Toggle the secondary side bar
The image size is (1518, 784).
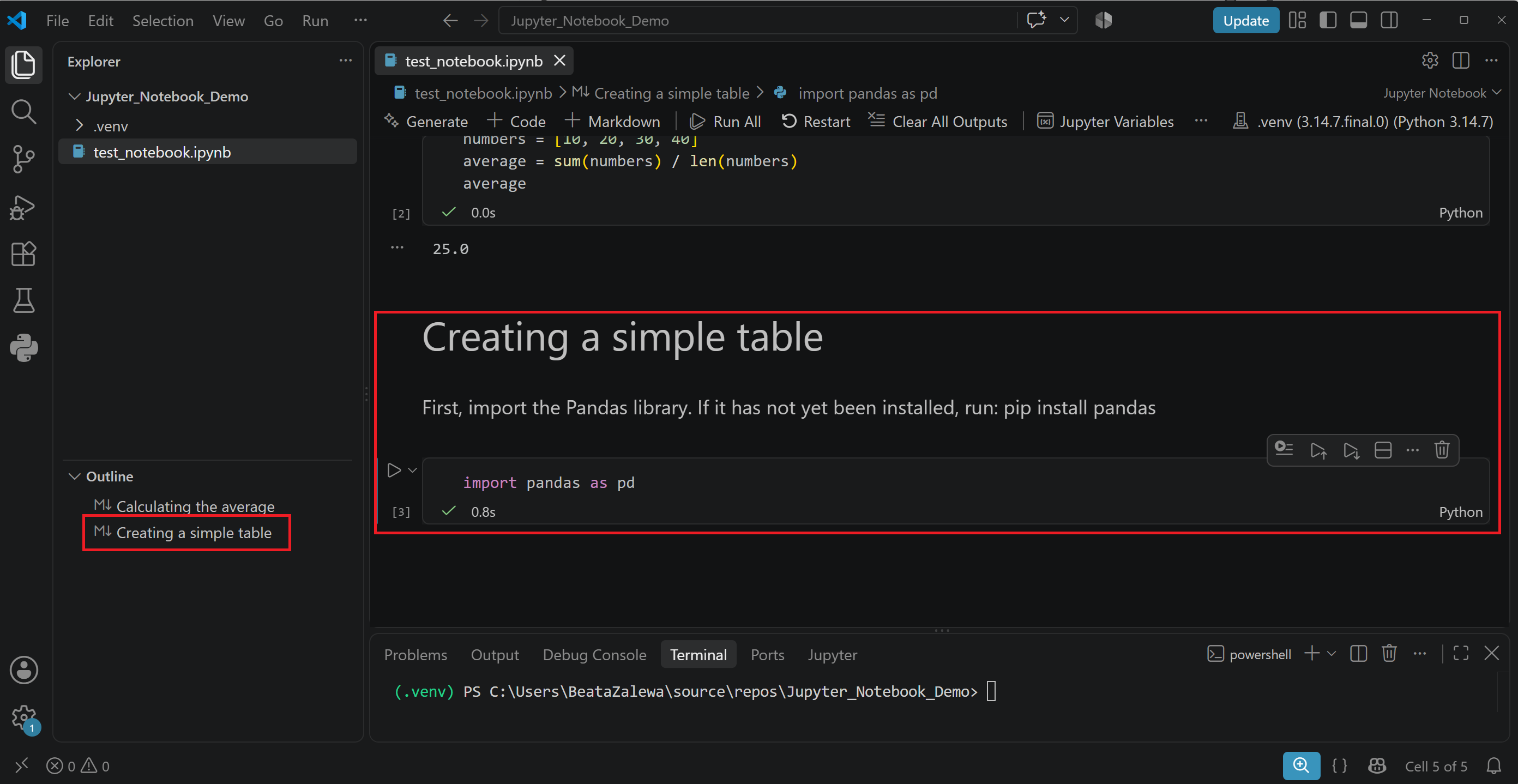(1389, 20)
